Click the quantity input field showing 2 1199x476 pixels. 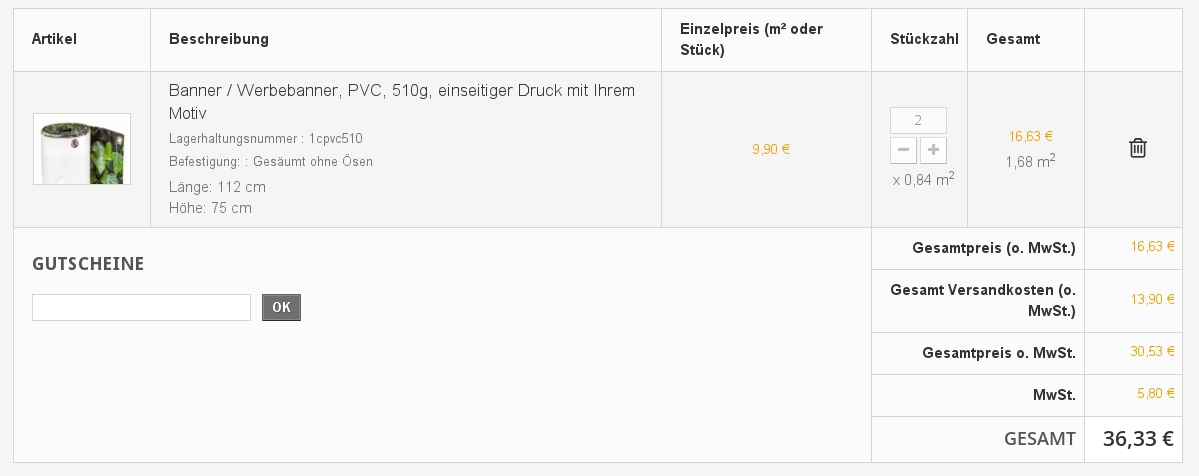coord(918,120)
